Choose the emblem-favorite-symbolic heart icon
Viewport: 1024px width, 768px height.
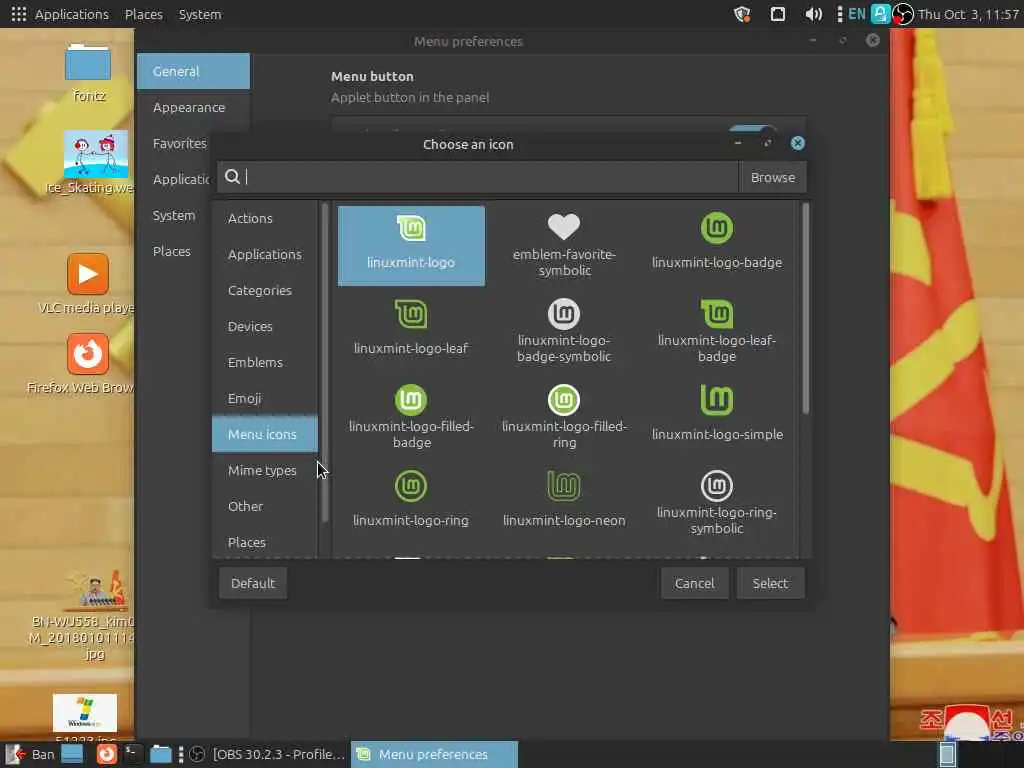564,246
